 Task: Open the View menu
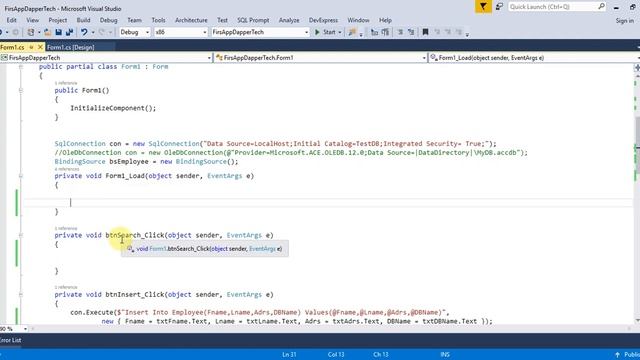33,20
